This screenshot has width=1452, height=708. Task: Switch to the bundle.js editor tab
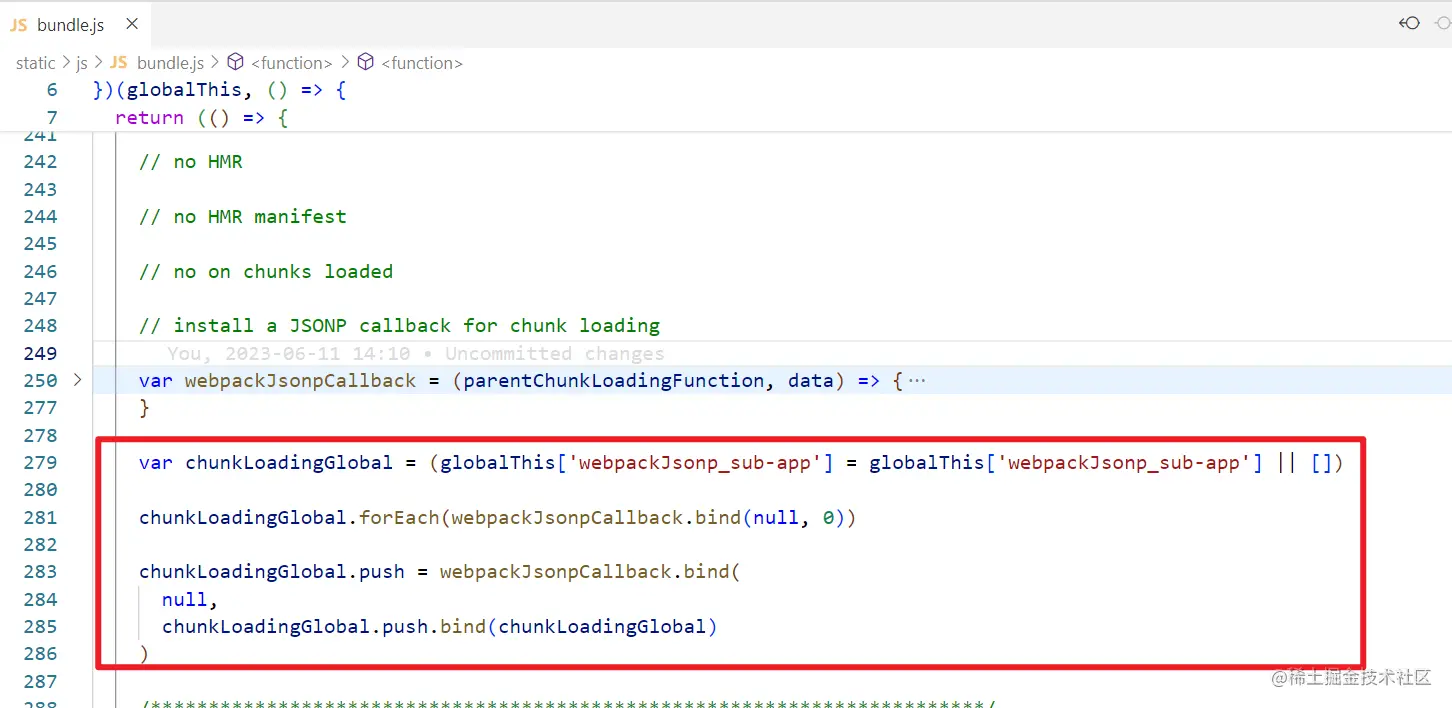pos(74,25)
